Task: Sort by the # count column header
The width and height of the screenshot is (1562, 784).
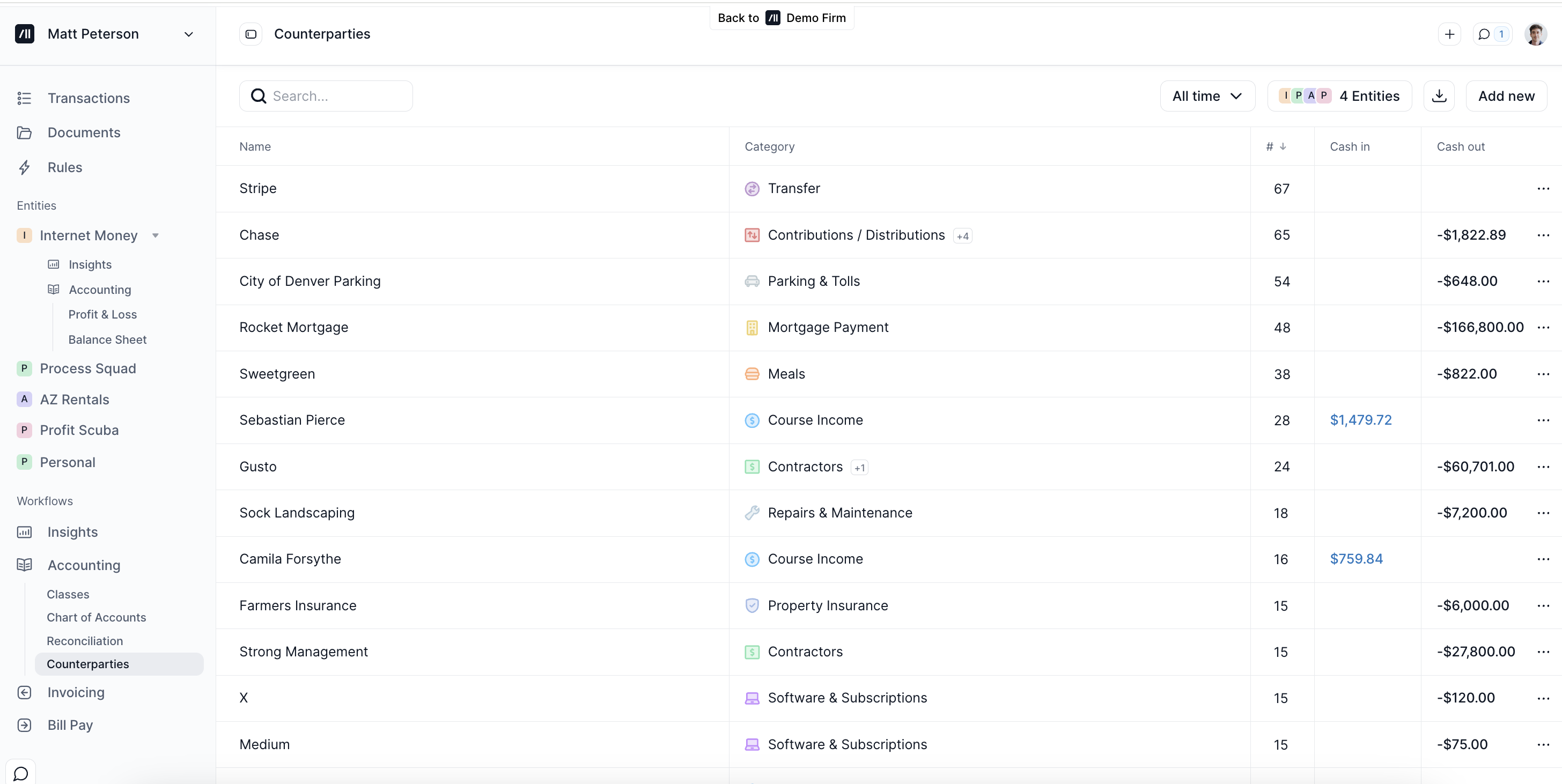Action: pos(1276,147)
